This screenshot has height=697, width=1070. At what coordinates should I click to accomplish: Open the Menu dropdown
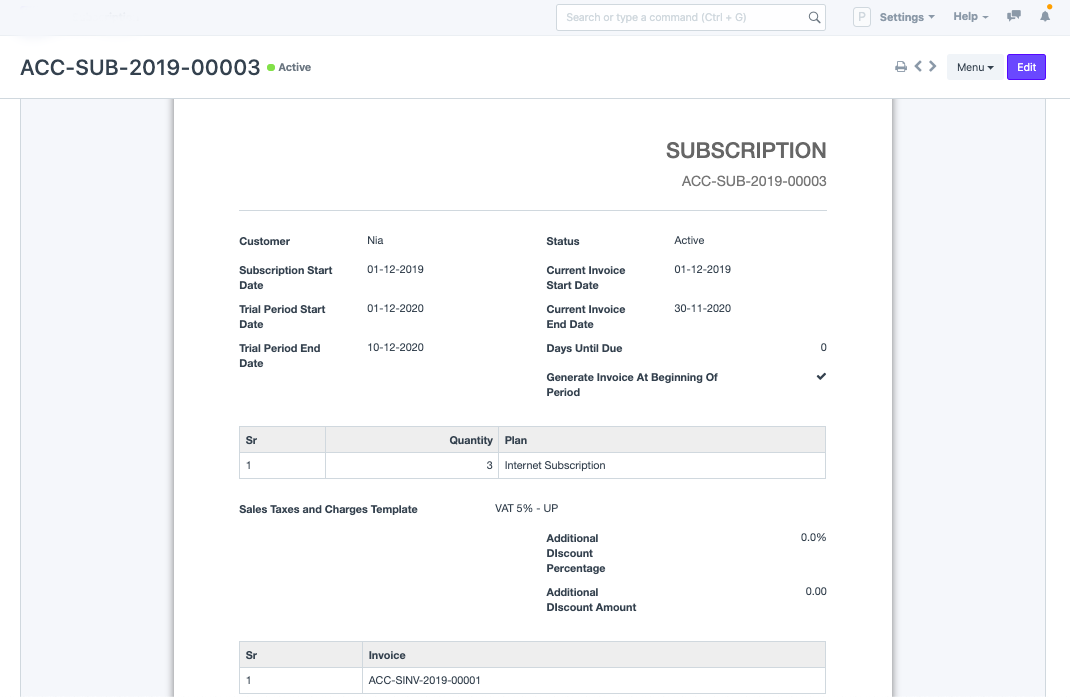point(974,67)
